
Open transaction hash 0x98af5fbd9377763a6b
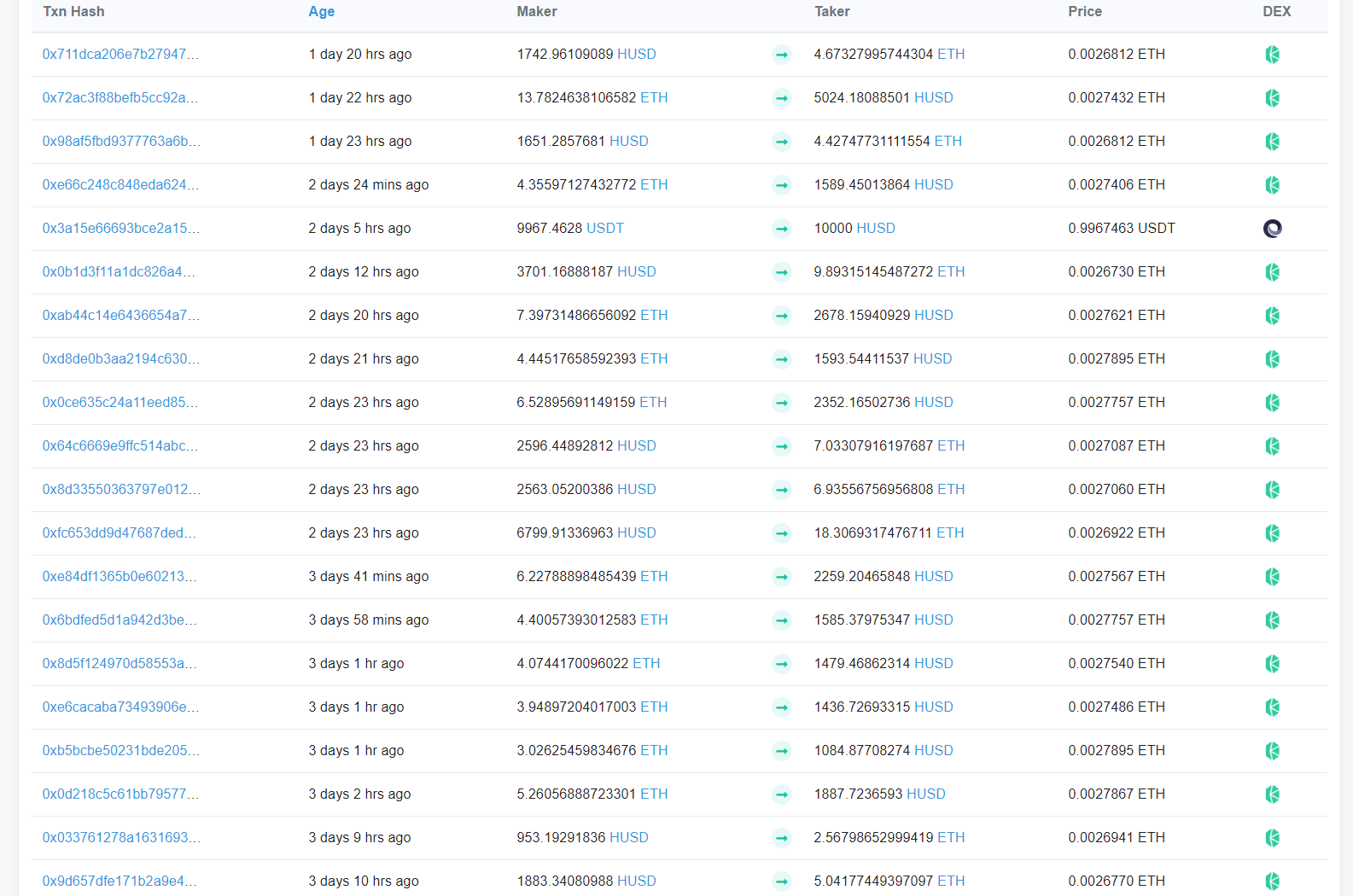click(x=121, y=142)
